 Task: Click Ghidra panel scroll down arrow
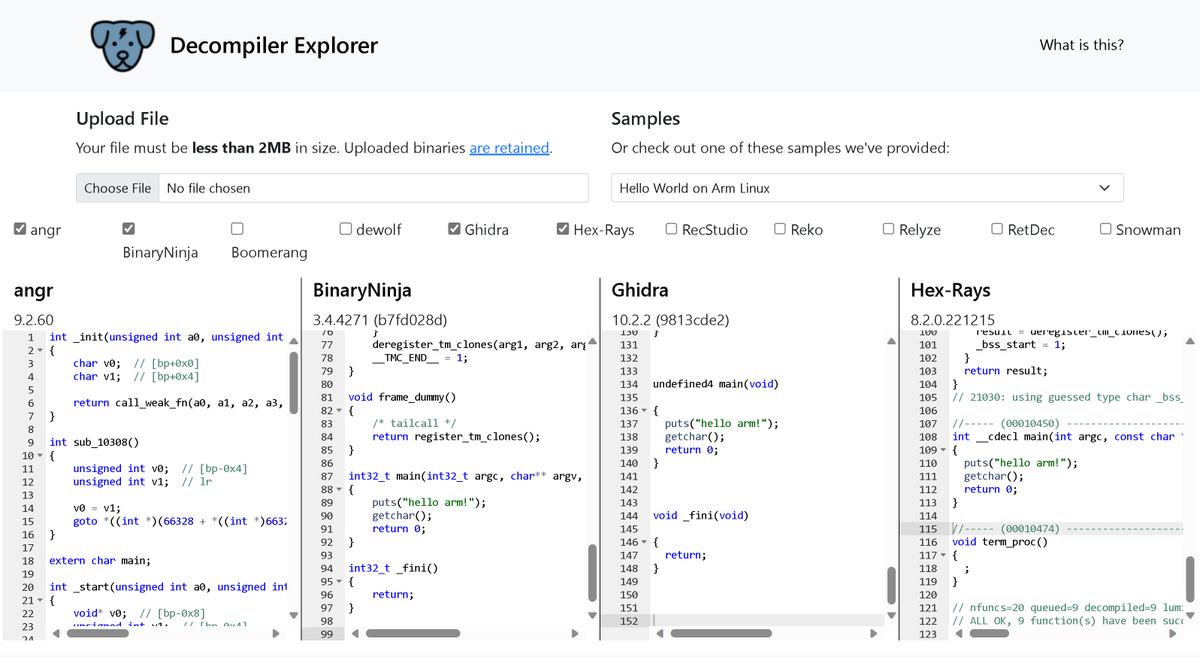point(891,615)
